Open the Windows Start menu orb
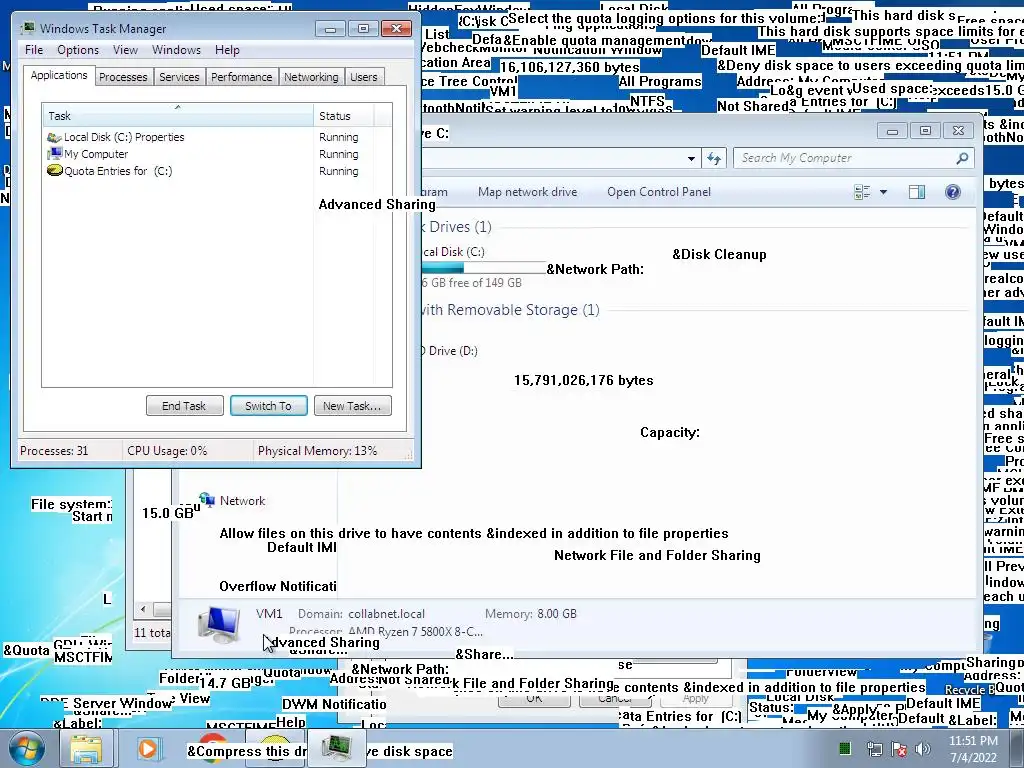The height and width of the screenshot is (768, 1024). 27,748
